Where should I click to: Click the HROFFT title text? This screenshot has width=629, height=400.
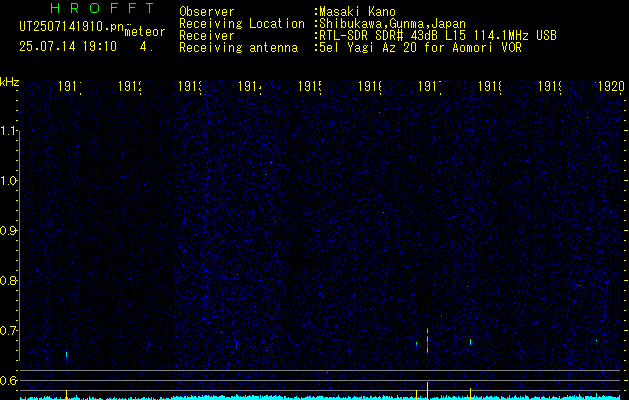[102, 8]
